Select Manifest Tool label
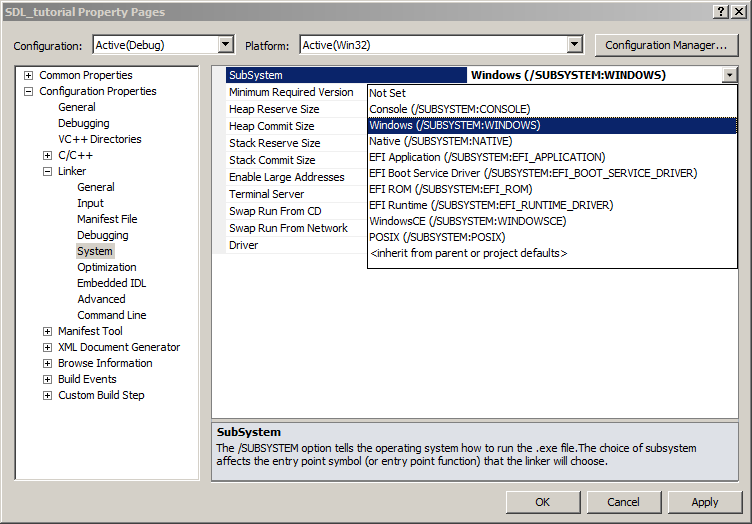752x524 pixels. [x=90, y=331]
